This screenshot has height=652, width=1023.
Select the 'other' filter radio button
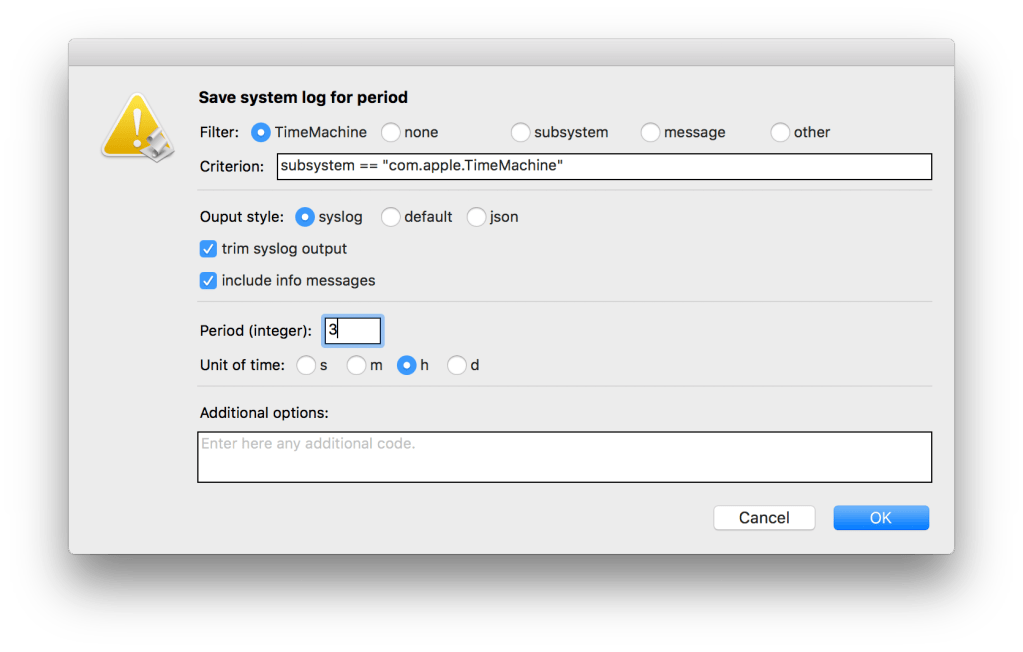780,132
